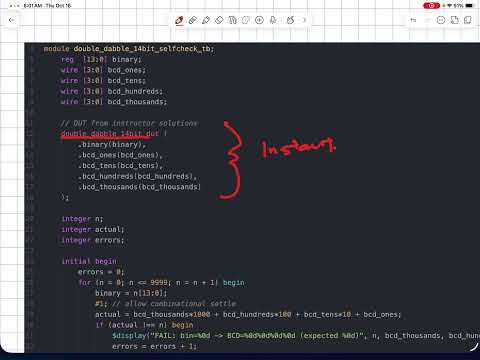Tap the time in the status bar
The height and width of the screenshot is (360, 480).
click(33, 6)
